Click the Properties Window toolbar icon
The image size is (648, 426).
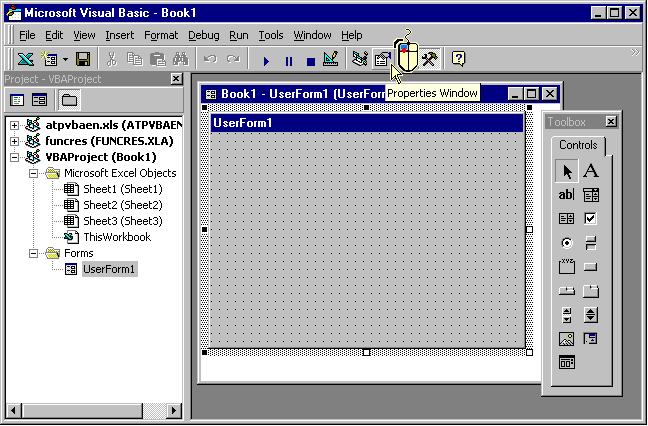tap(382, 59)
